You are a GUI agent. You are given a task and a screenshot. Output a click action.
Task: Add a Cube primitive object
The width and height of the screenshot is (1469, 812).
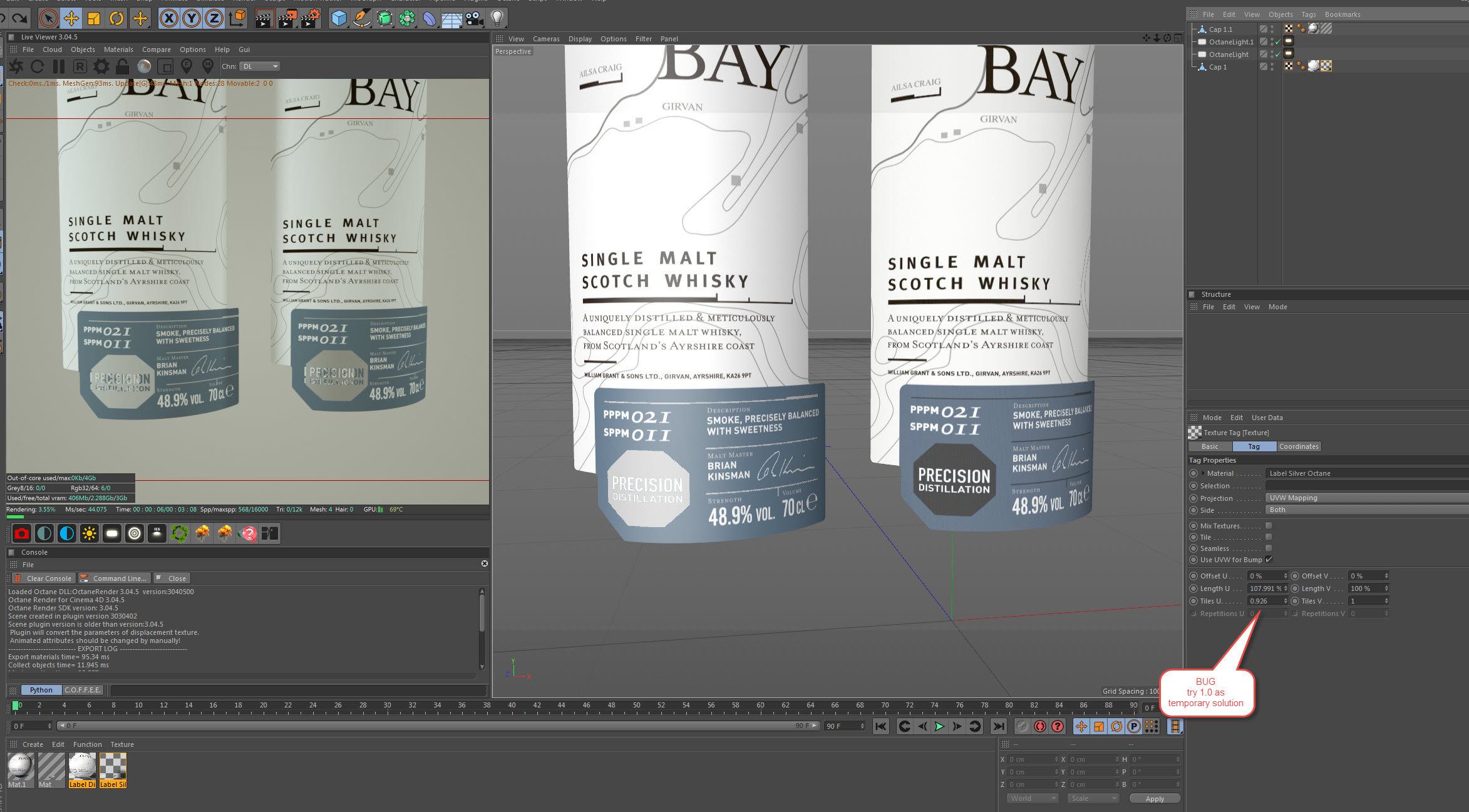coord(339,18)
